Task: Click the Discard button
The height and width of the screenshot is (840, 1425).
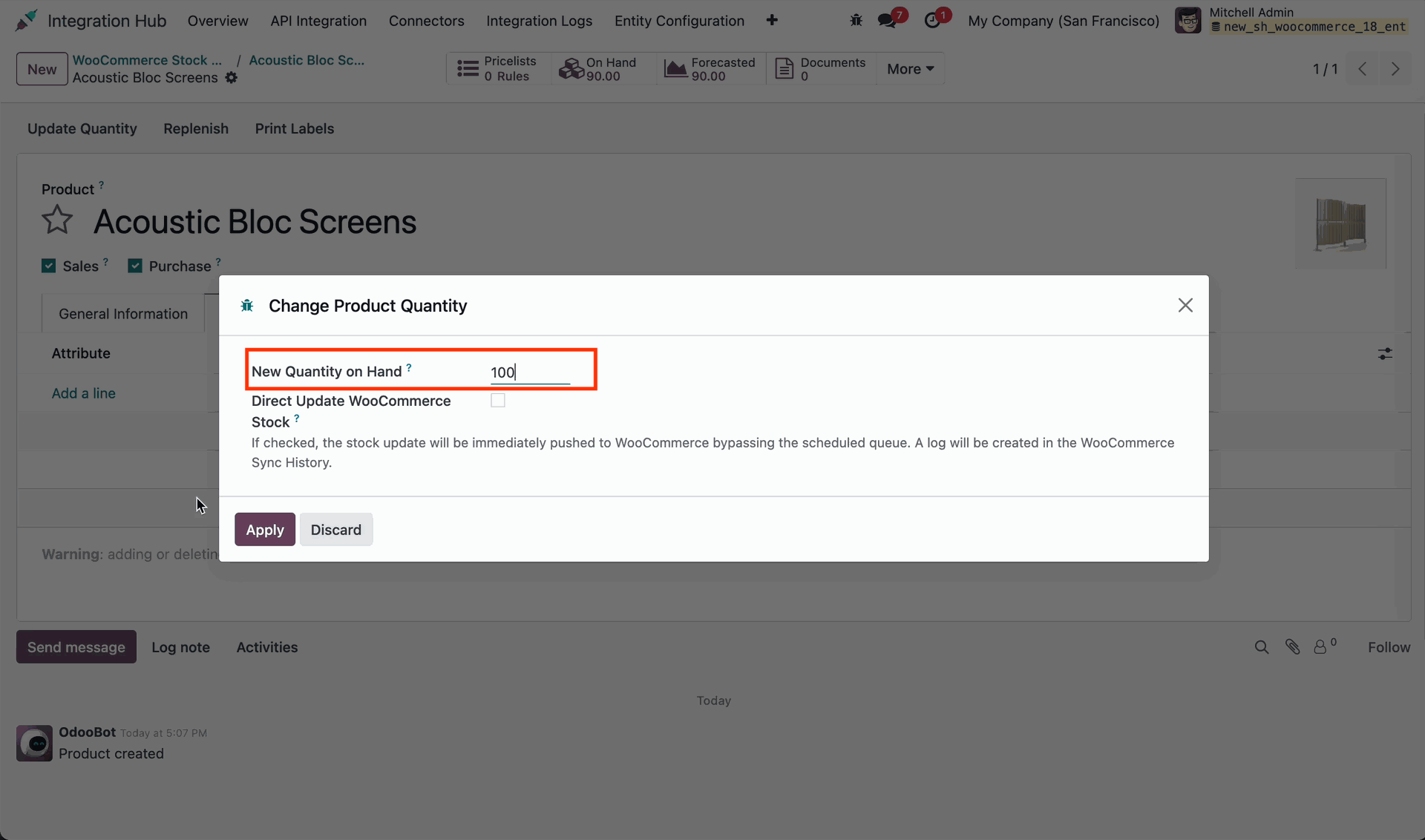Action: click(336, 529)
